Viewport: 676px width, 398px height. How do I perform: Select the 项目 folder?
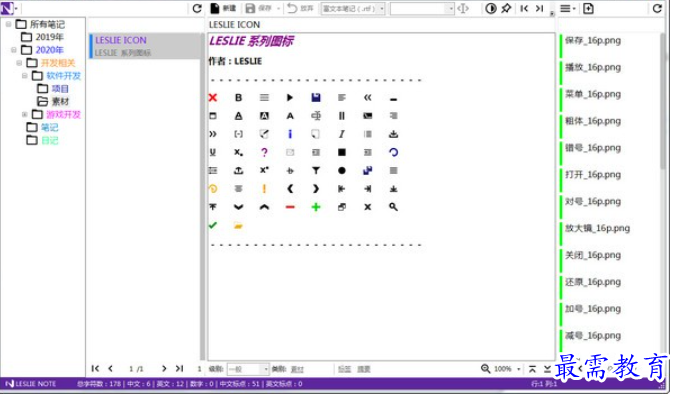(x=53, y=88)
